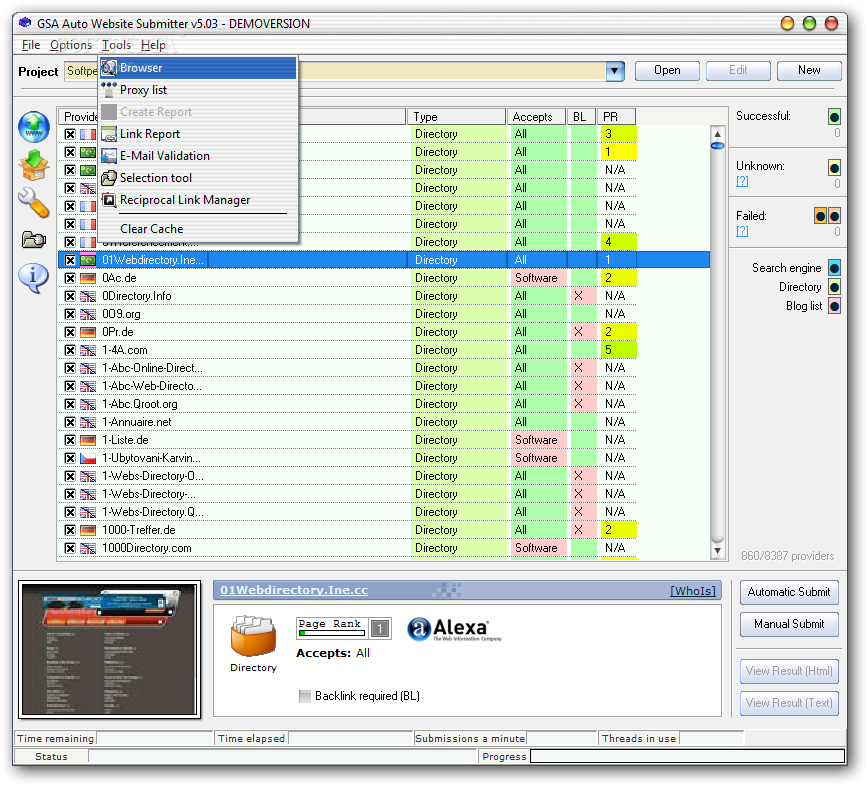Toggle checkbox for 0Ac.de

[x=70, y=278]
